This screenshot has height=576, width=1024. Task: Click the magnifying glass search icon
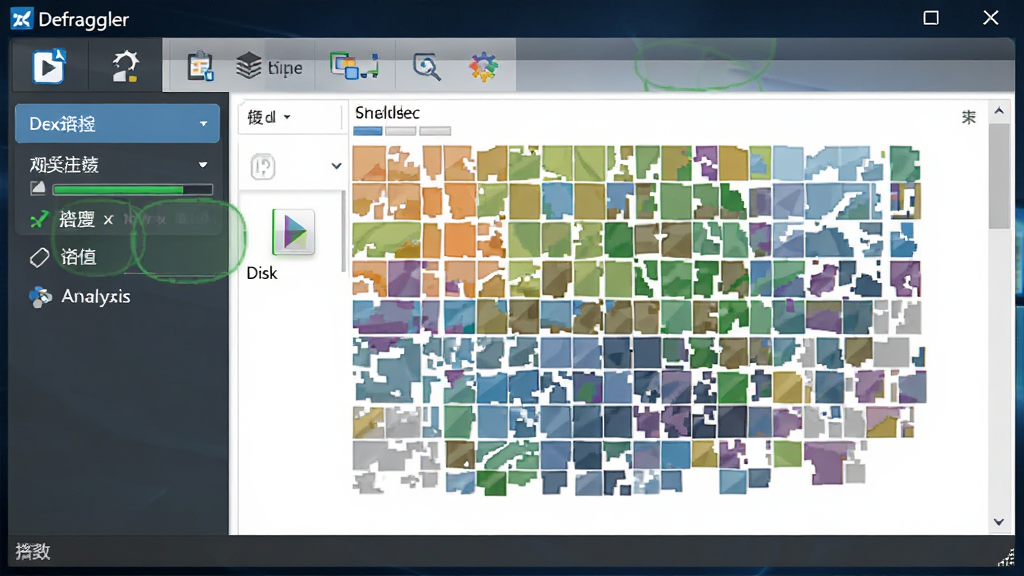[x=426, y=67]
